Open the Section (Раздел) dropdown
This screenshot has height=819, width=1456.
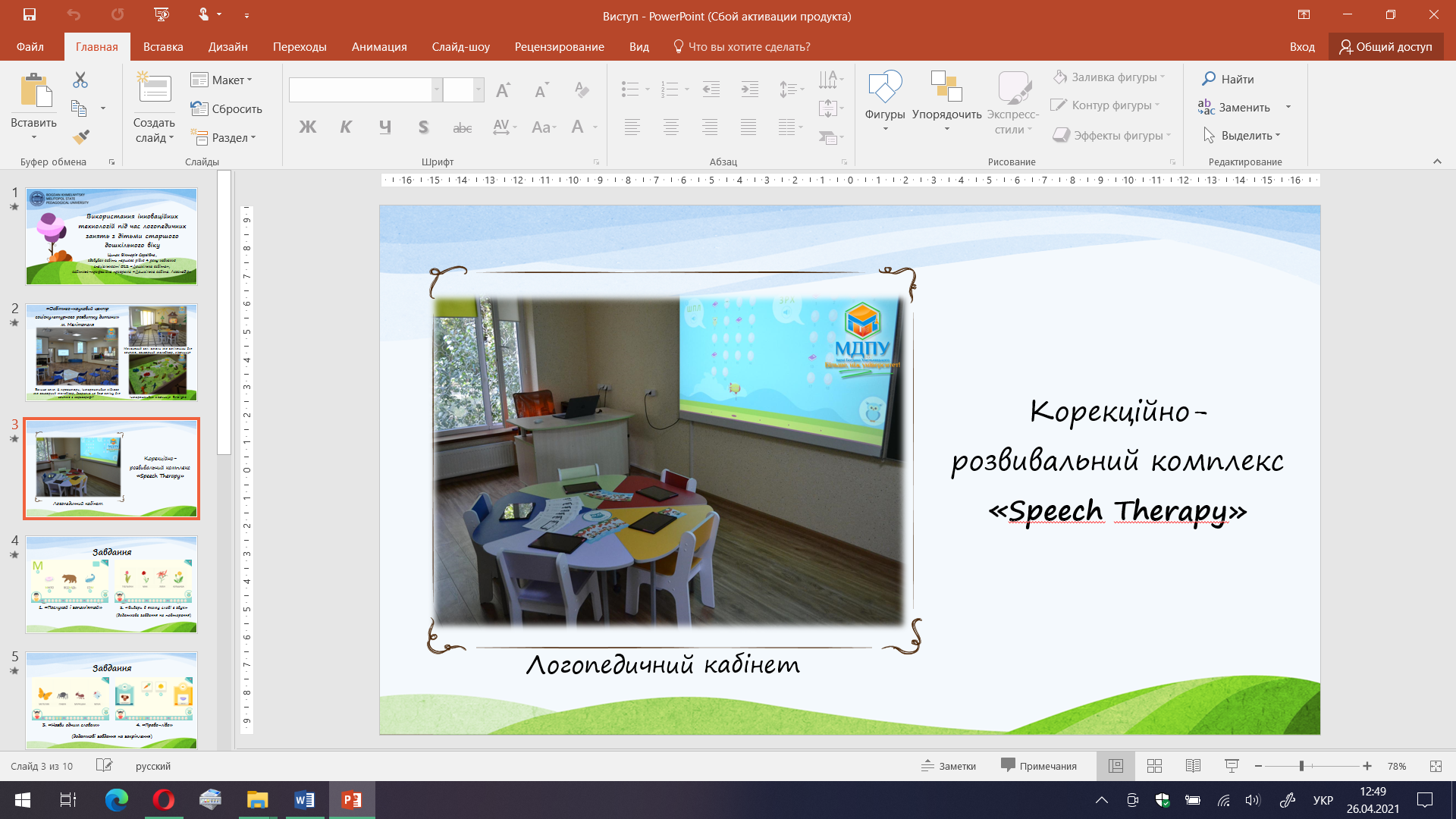pyautogui.click(x=224, y=137)
